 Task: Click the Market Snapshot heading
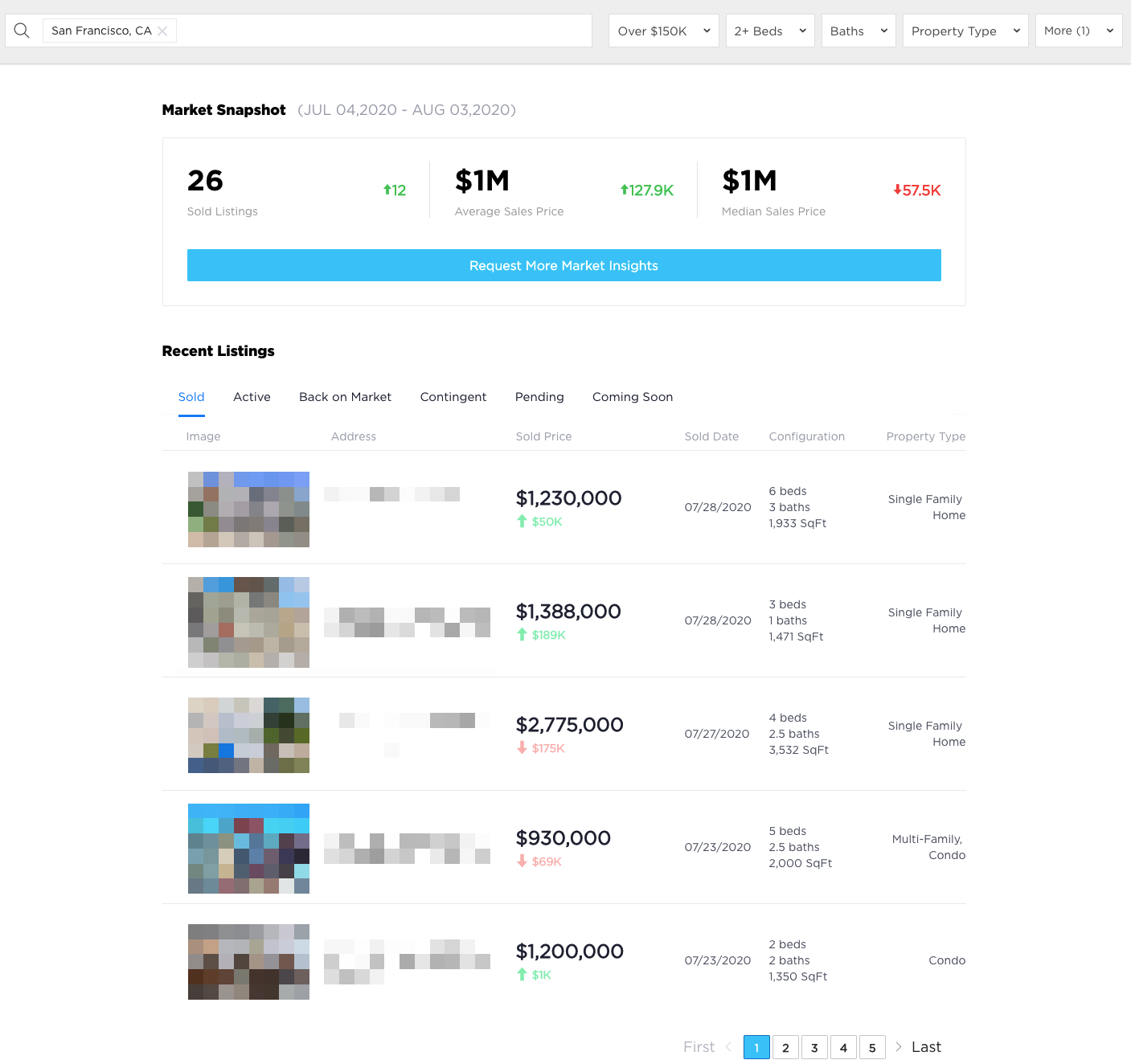click(x=223, y=110)
